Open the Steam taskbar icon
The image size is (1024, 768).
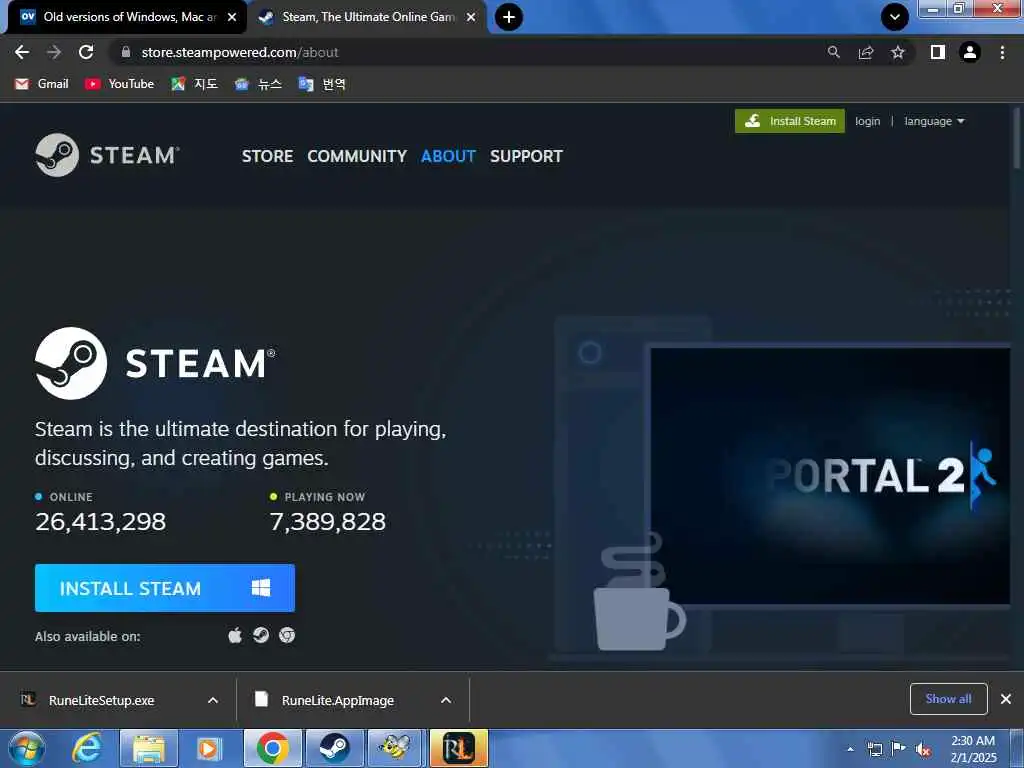(x=334, y=748)
